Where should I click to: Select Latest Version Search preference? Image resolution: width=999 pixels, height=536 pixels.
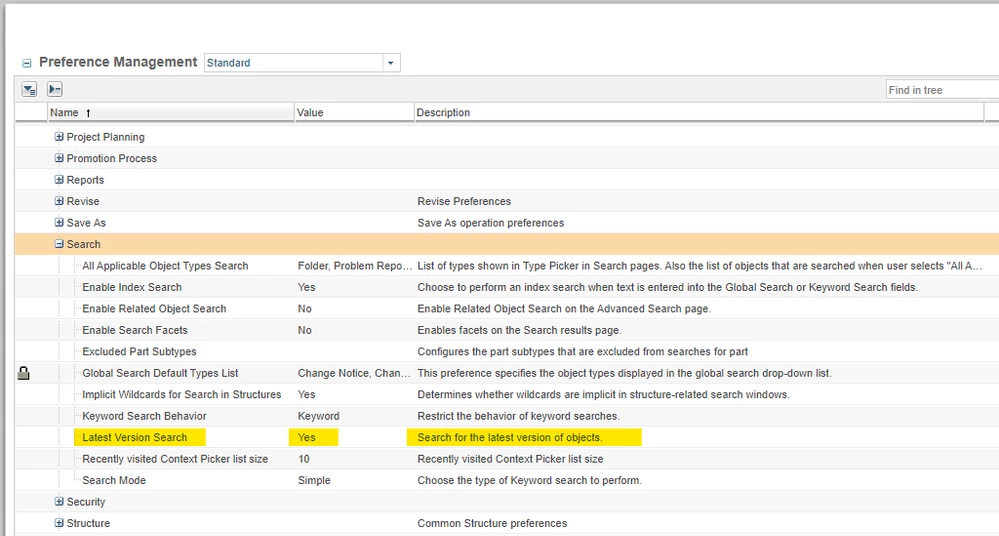134,437
